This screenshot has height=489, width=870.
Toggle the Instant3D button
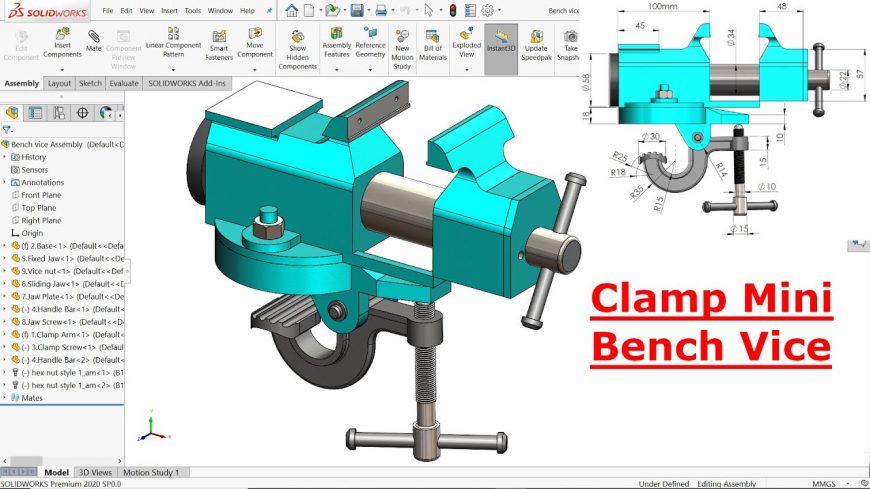pyautogui.click(x=501, y=42)
